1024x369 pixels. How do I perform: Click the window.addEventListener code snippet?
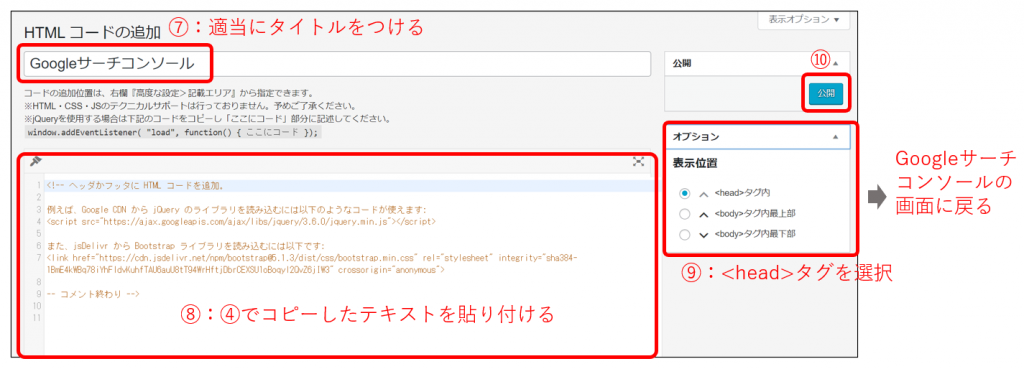coord(174,132)
